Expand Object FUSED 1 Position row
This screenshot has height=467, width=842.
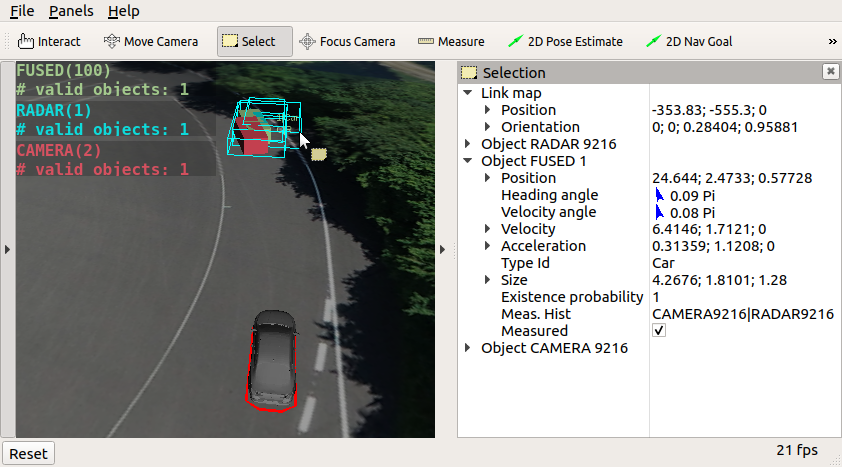(488, 178)
